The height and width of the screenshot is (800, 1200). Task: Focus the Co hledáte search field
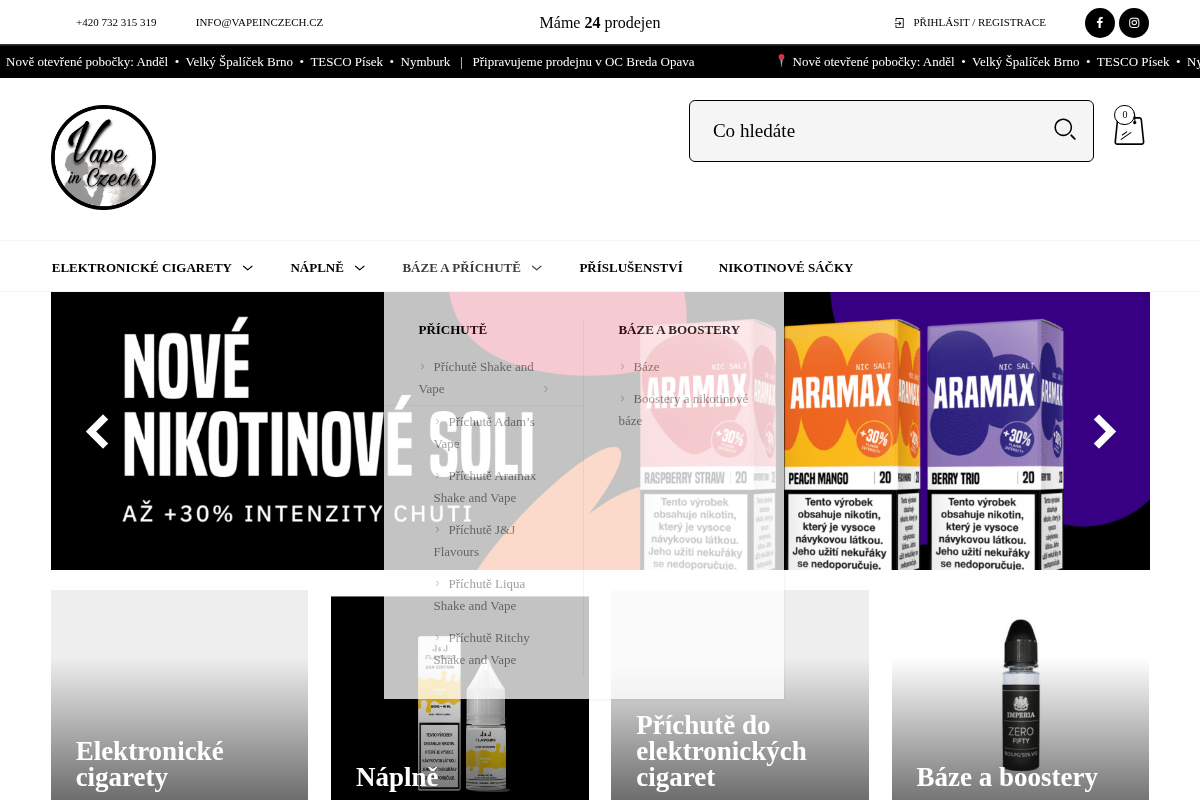pyautogui.click(x=891, y=131)
